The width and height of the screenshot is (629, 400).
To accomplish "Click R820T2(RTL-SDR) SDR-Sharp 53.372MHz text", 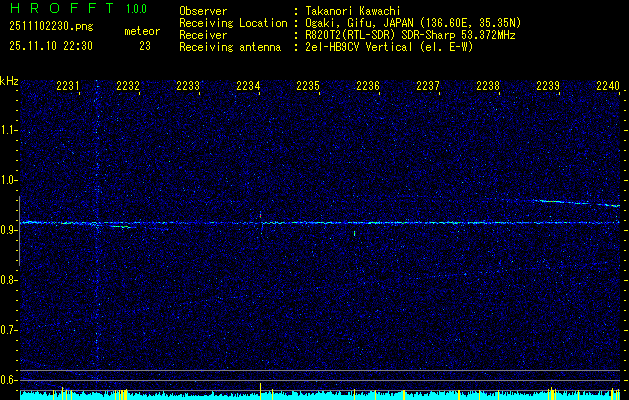I will [x=410, y=35].
